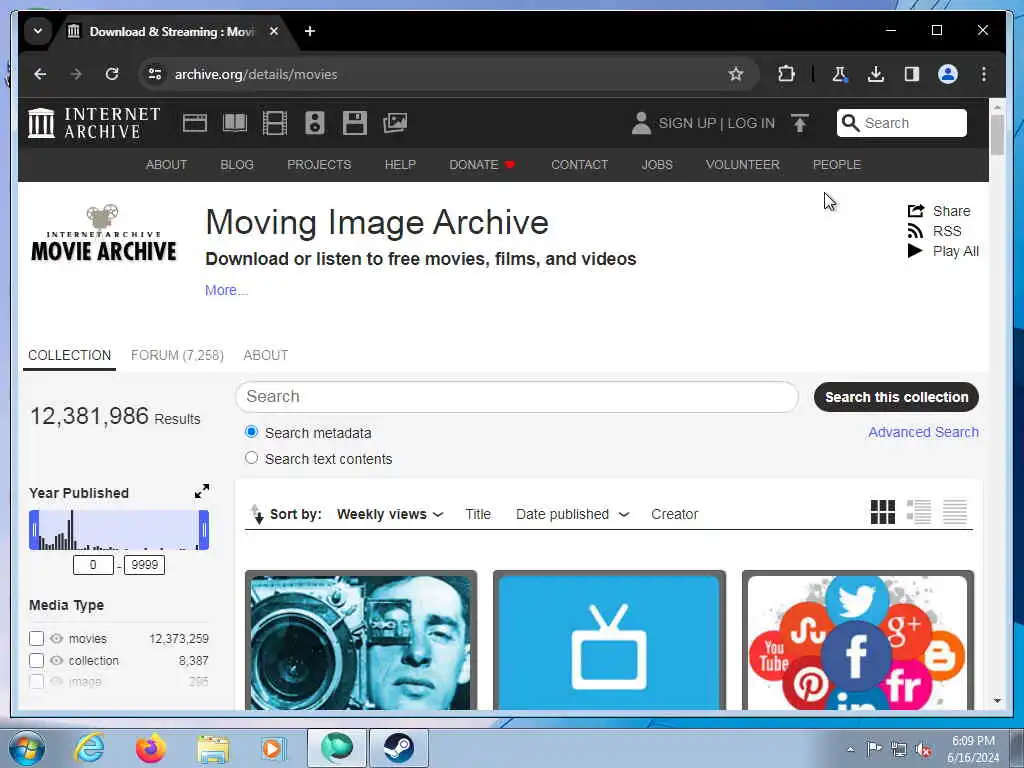Open the Software floppy disk icon
Image resolution: width=1024 pixels, height=768 pixels.
point(355,123)
